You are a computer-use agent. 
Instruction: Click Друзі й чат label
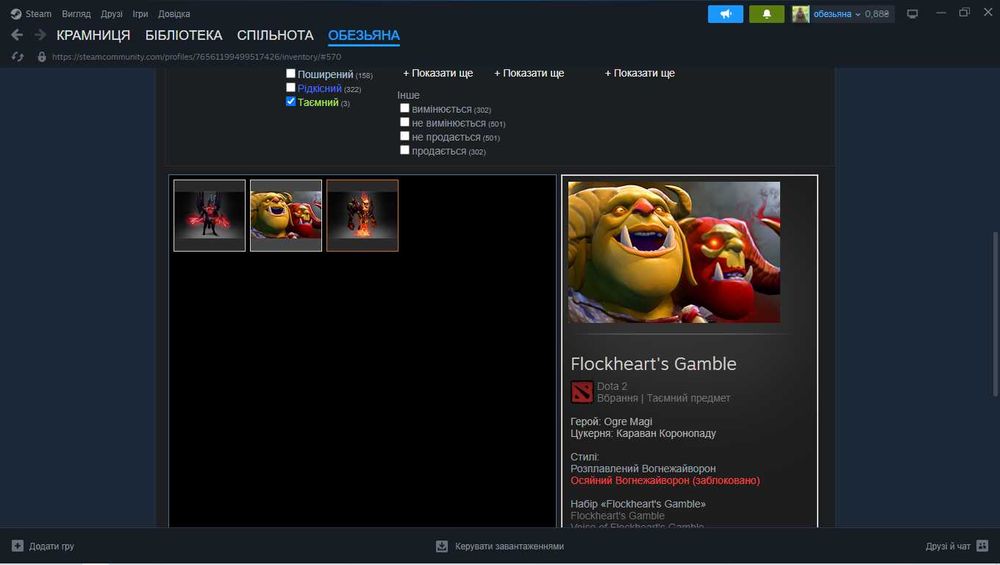tap(948, 546)
